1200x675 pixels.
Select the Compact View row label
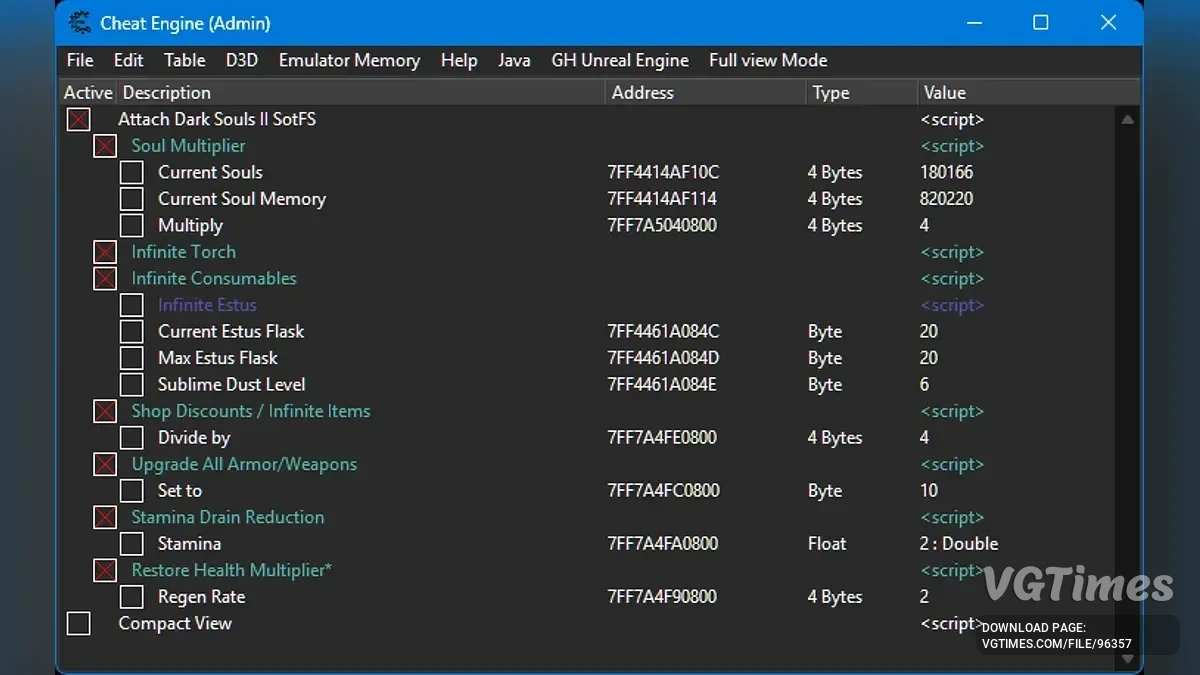[x=175, y=623]
